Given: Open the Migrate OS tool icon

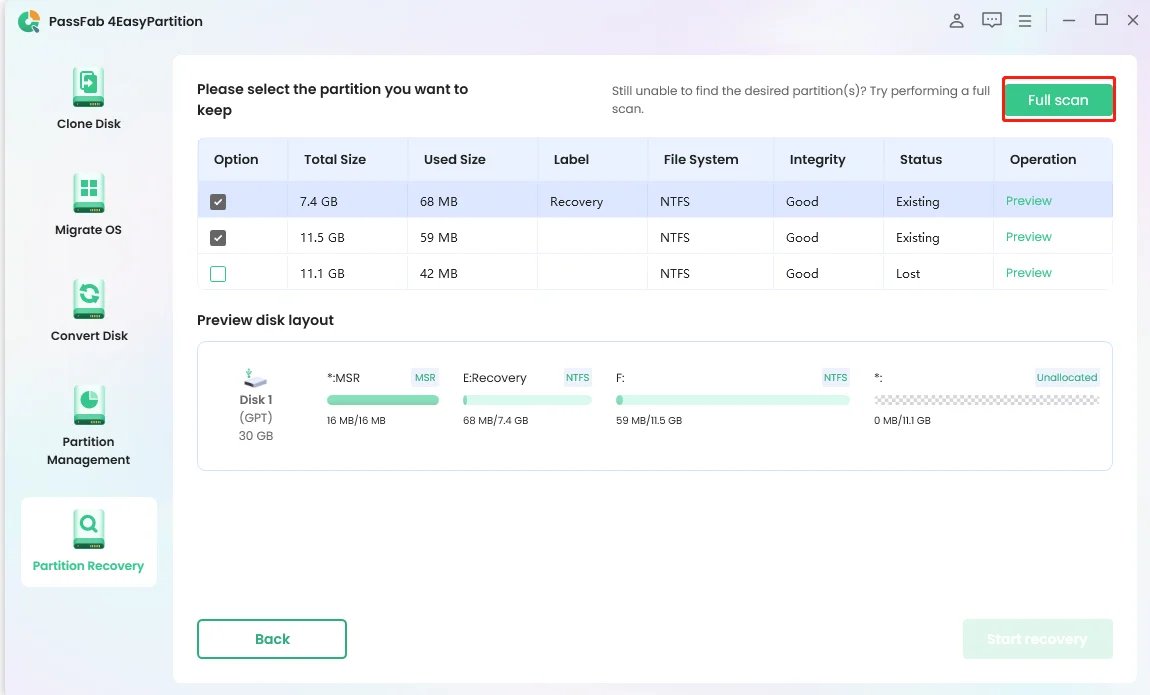Looking at the screenshot, I should tap(88, 193).
